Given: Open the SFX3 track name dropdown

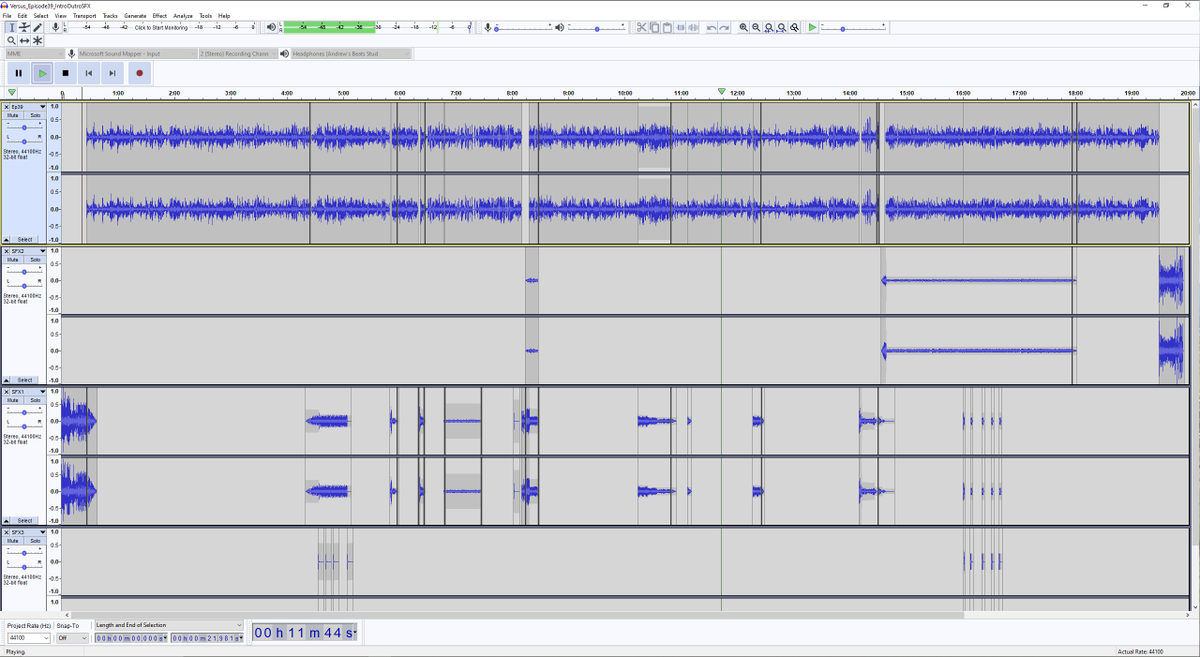Looking at the screenshot, I should pos(29,532).
